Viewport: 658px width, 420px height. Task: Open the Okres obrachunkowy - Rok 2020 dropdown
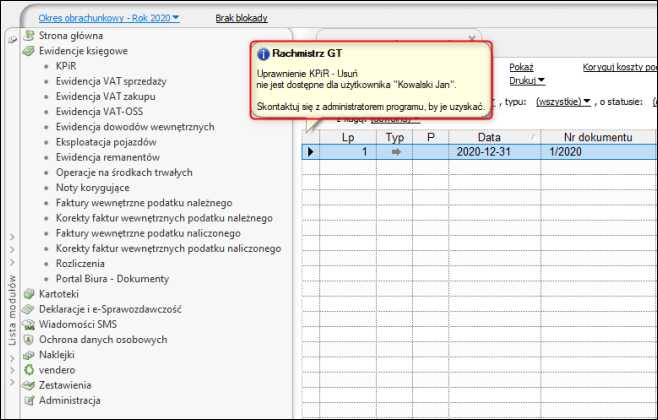click(x=109, y=18)
